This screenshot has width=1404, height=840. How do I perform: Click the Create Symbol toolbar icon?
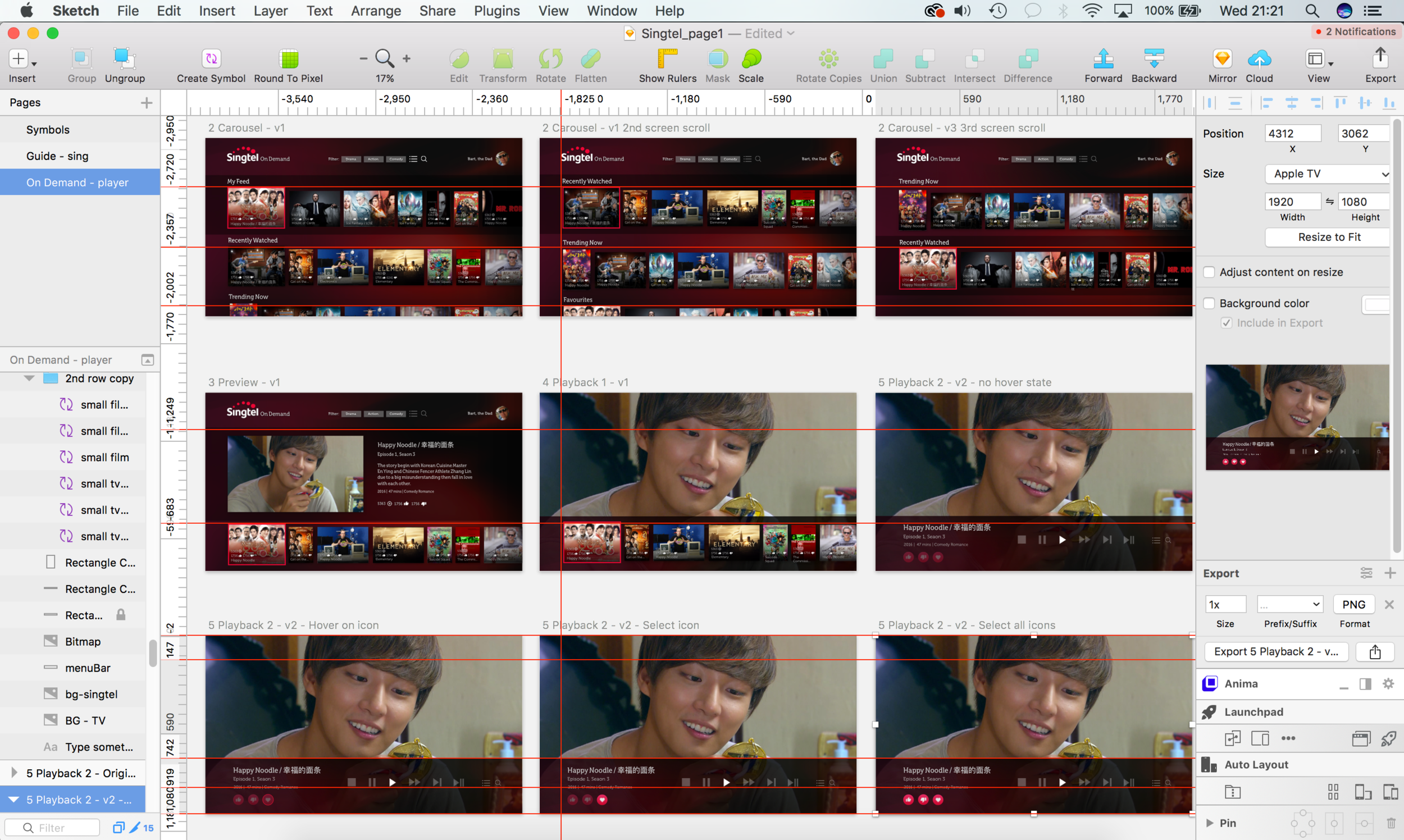point(211,59)
